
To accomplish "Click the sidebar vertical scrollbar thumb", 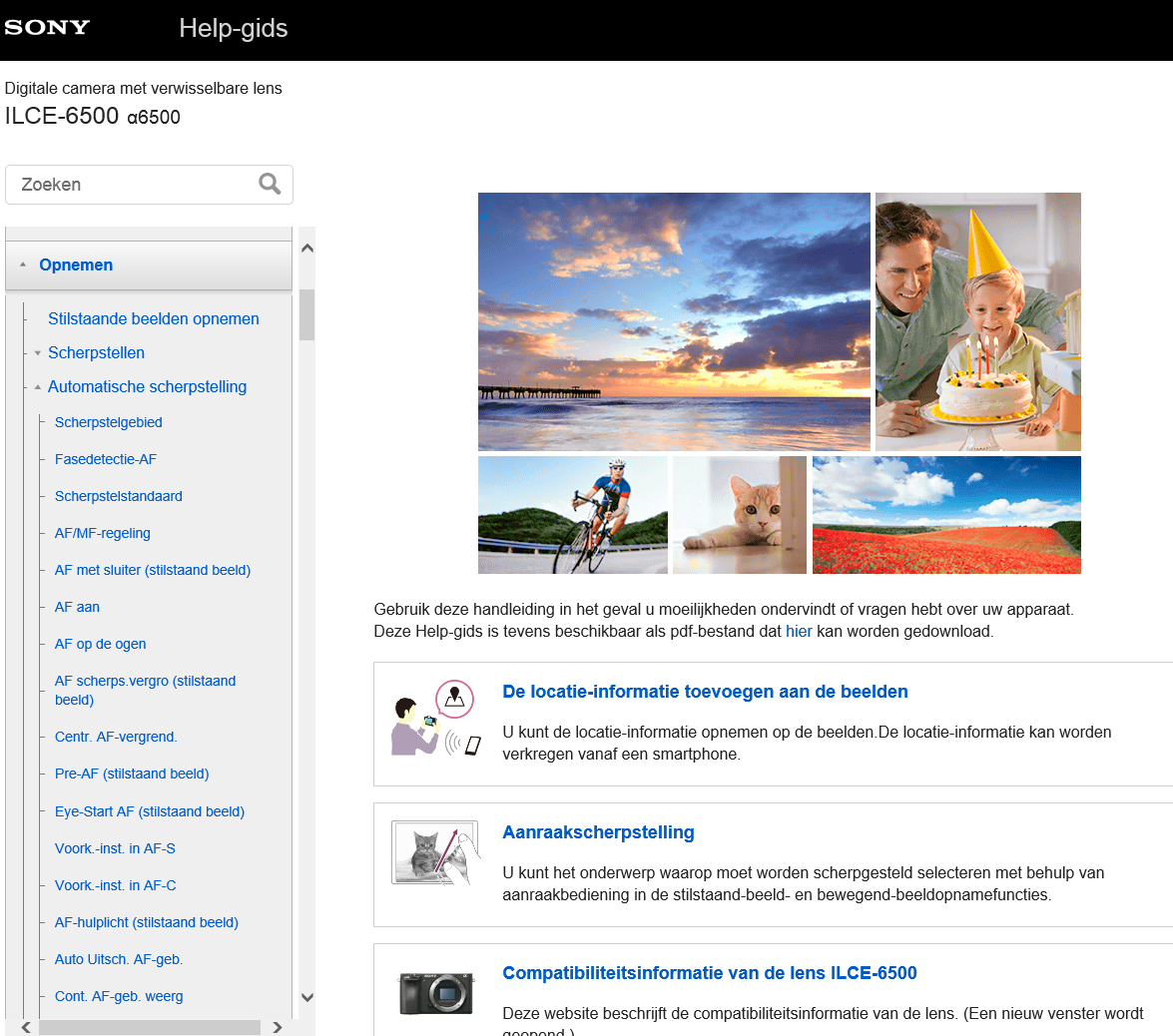I will tap(307, 314).
